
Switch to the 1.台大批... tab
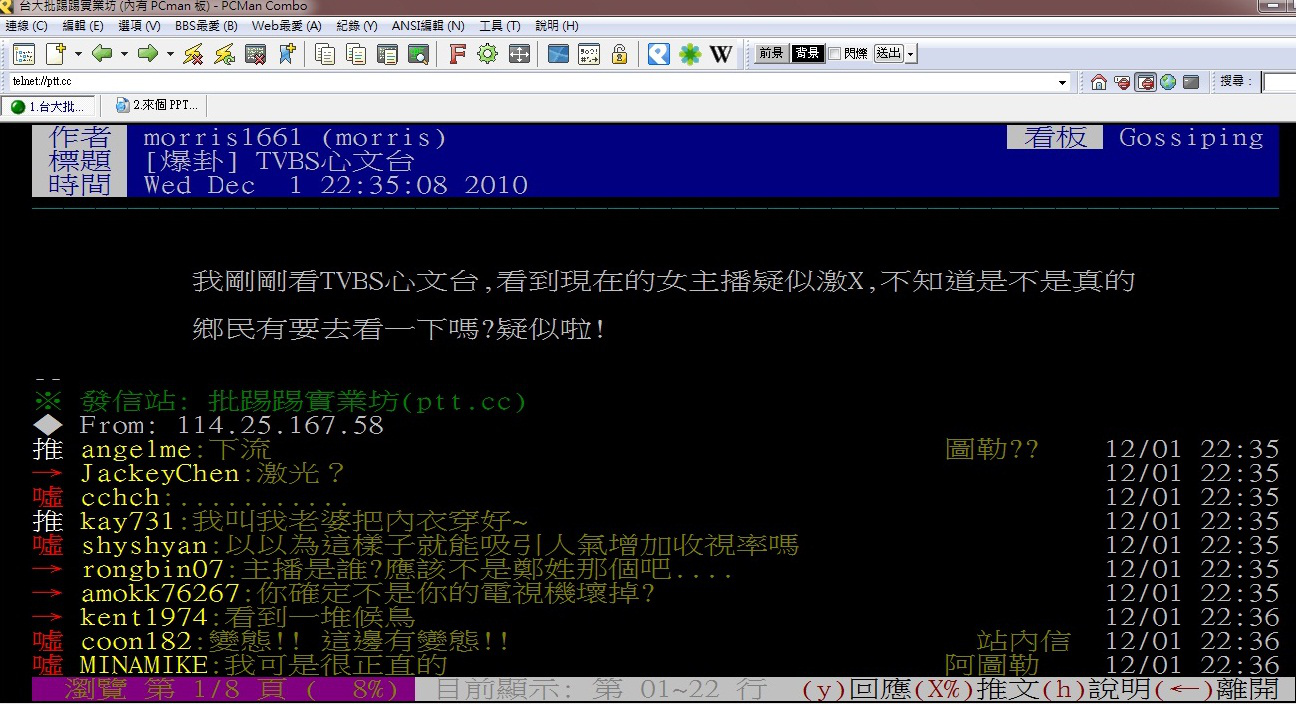49,106
